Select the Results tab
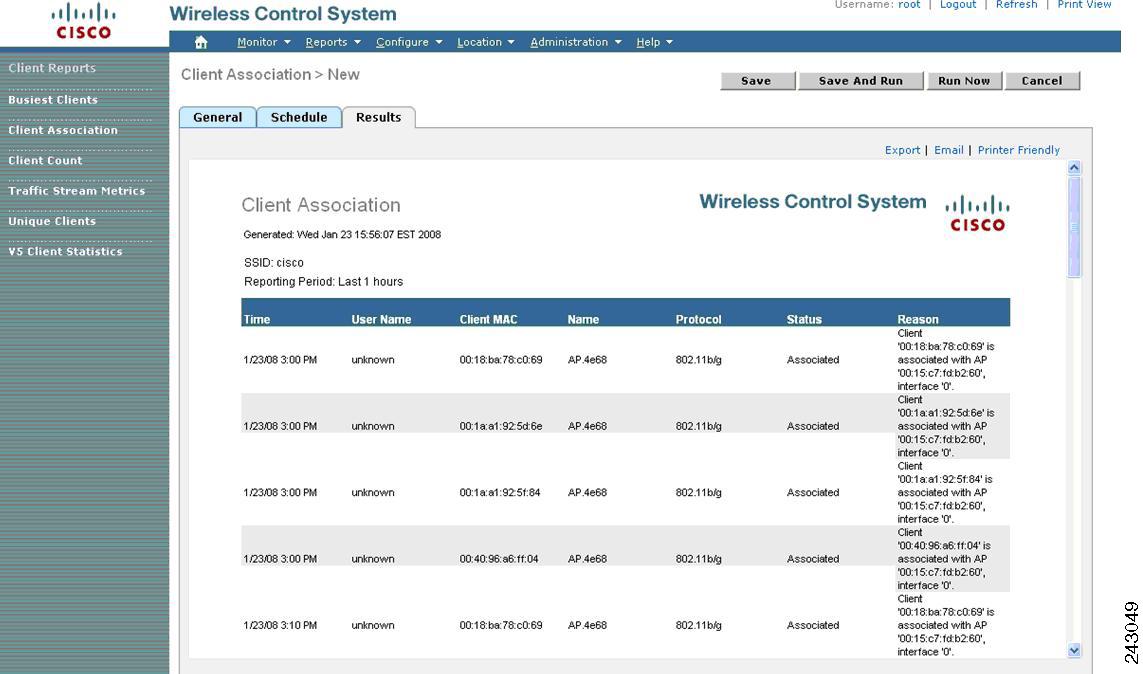This screenshot has height=674, width=1143. tap(378, 117)
